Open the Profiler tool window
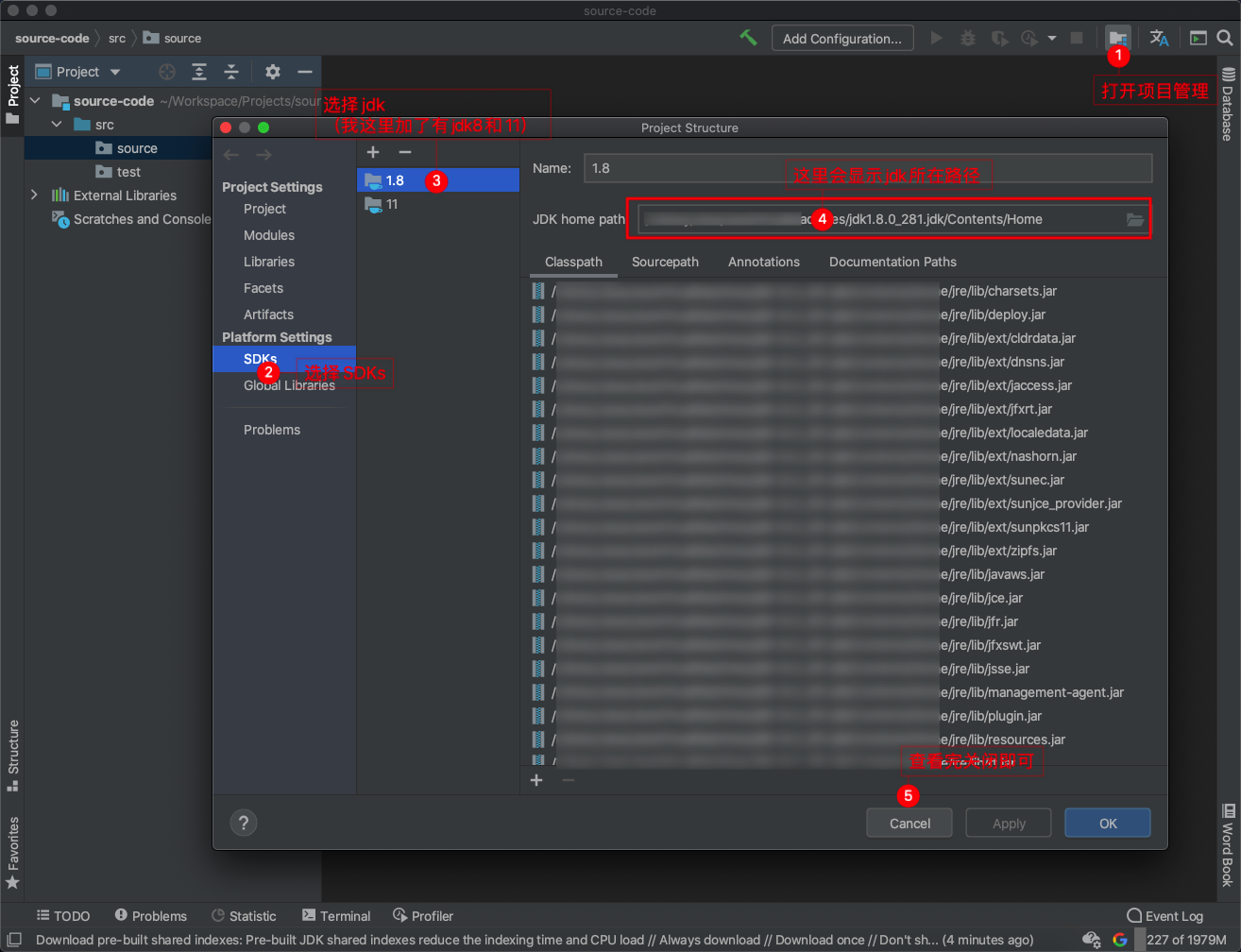This screenshot has height=952, width=1241. click(x=423, y=916)
